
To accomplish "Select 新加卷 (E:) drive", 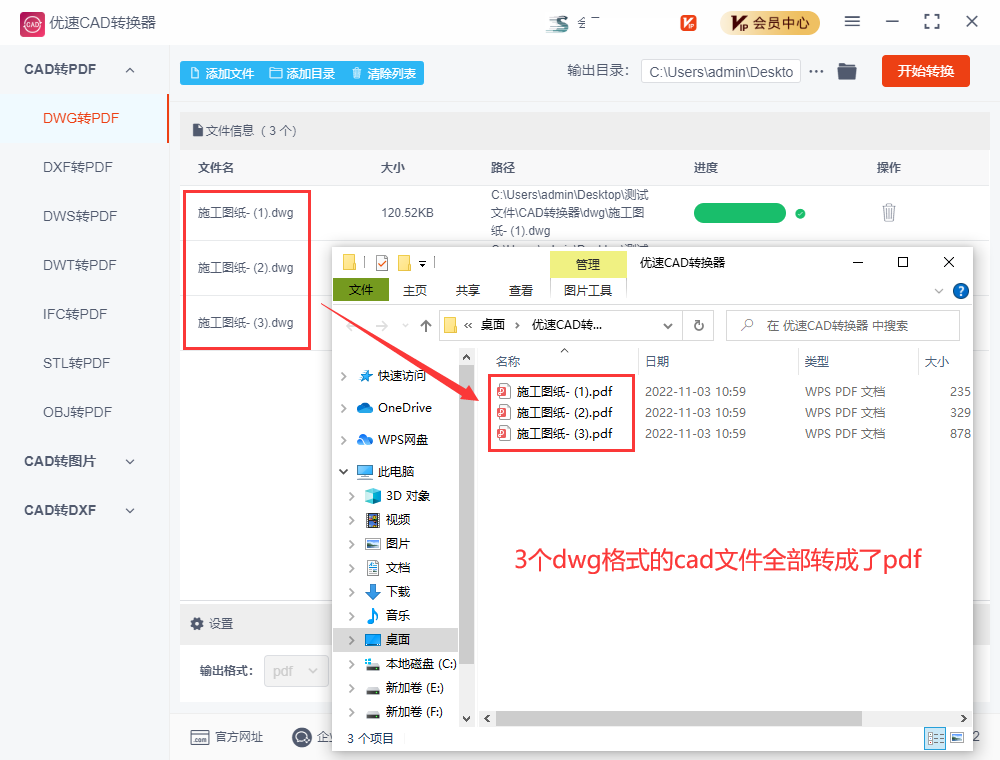I will [x=404, y=689].
